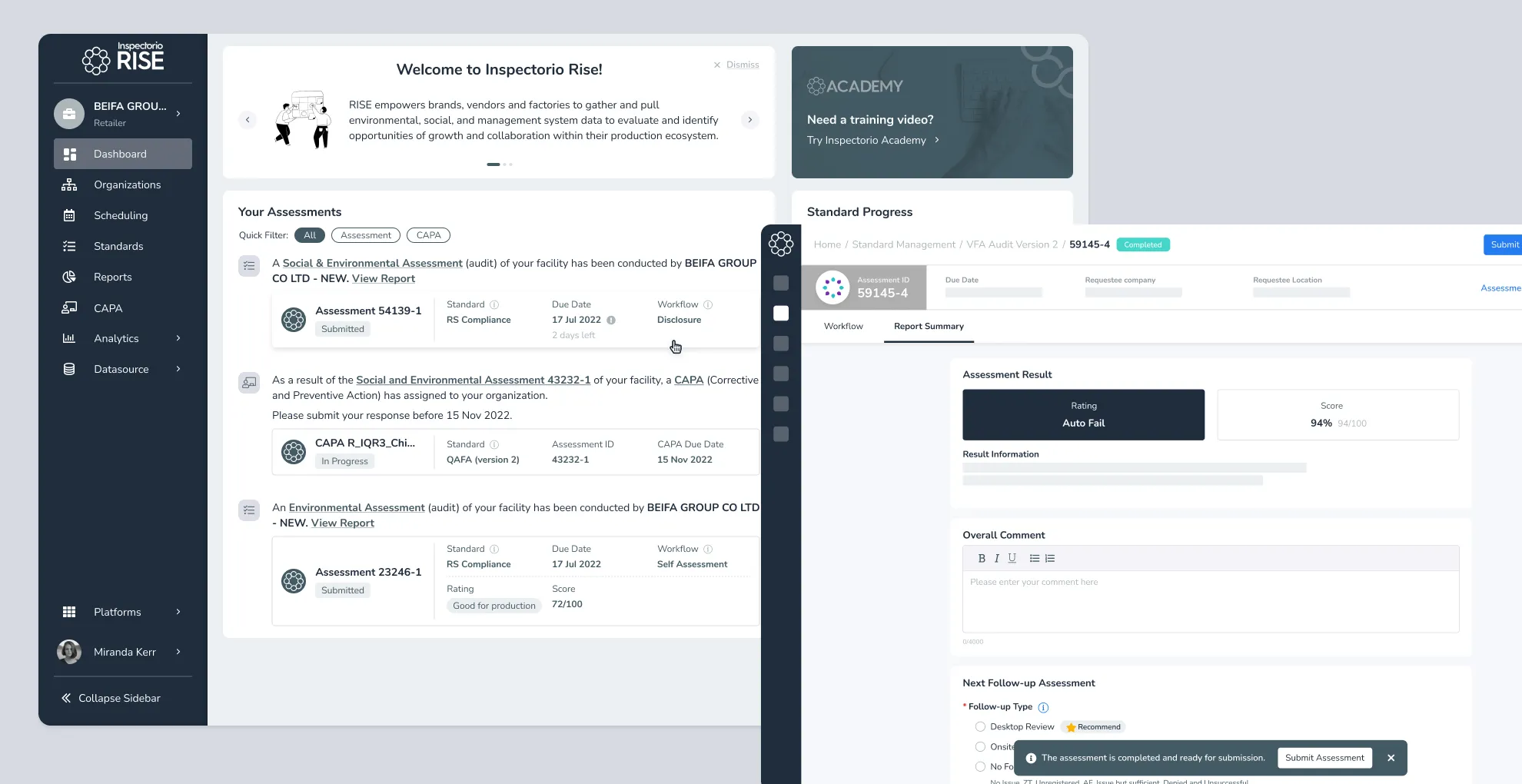The width and height of the screenshot is (1522, 784).
Task: Open the Reports sidebar item
Action: pos(123,277)
